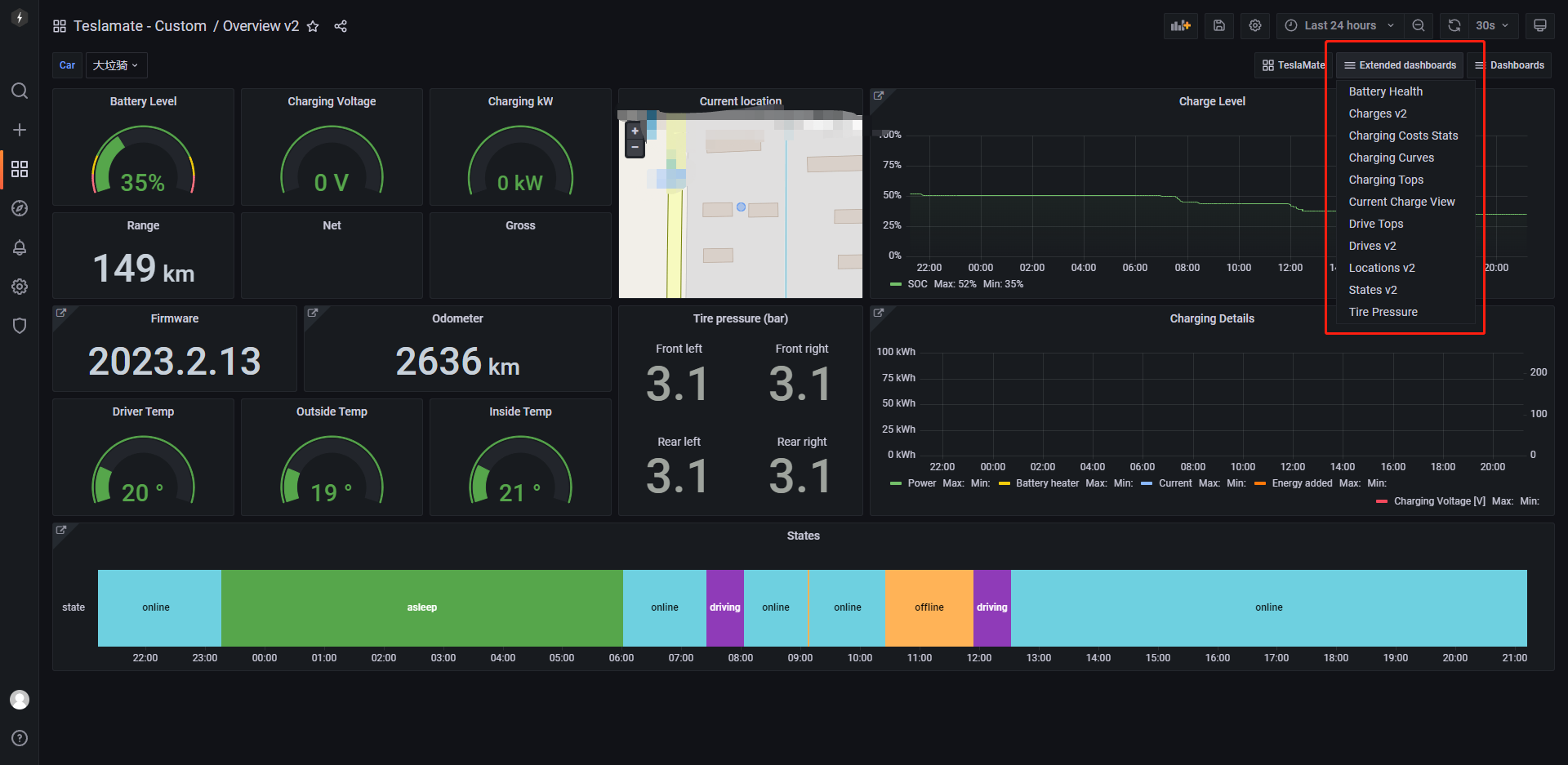
Task: Cycle view mode with monitor icon
Action: coord(1540,25)
